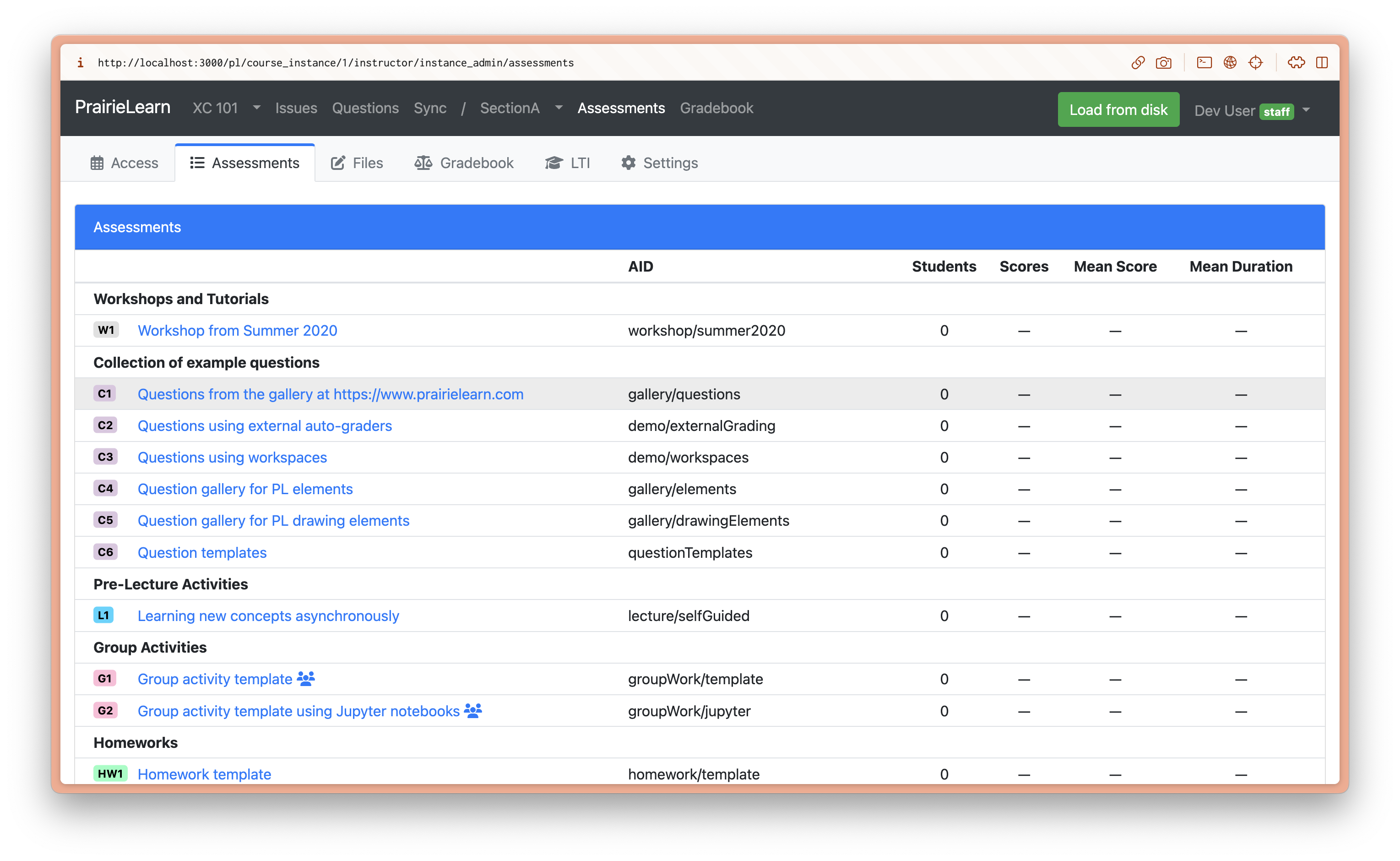Viewport: 1400px width, 861px height.
Task: Select the Assessments tab
Action: point(245,163)
